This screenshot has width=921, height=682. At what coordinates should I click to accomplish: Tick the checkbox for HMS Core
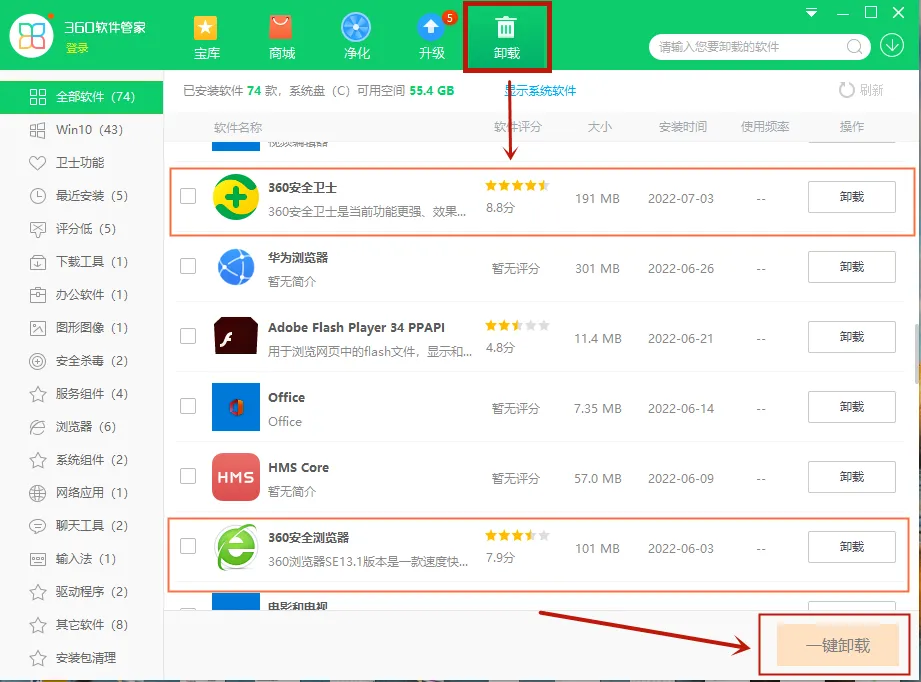click(x=188, y=476)
